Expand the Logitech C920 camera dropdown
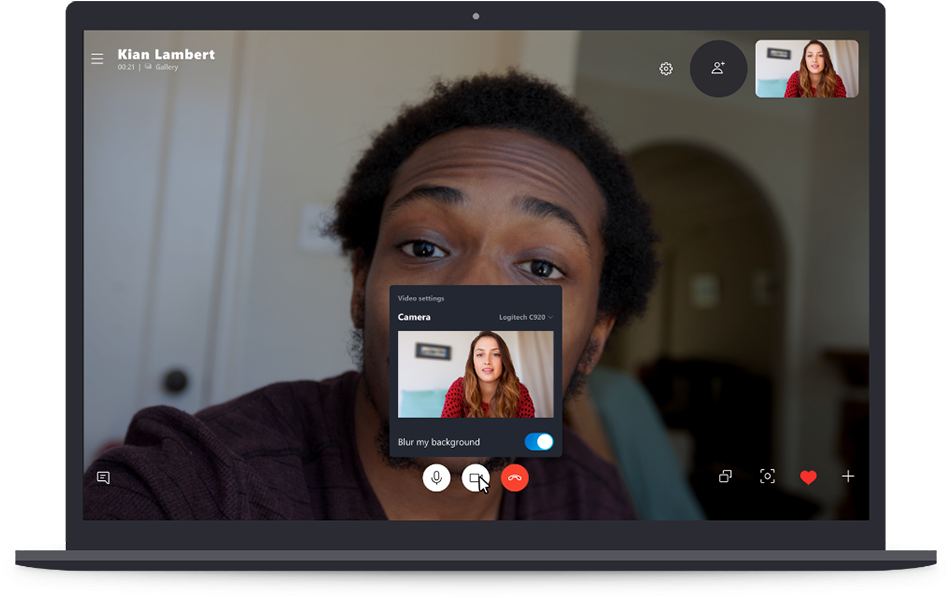This screenshot has width=951, height=598. pyautogui.click(x=525, y=317)
